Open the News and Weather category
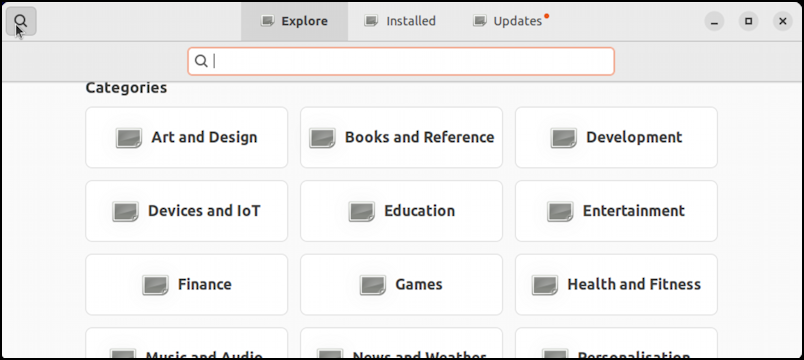 click(401, 343)
